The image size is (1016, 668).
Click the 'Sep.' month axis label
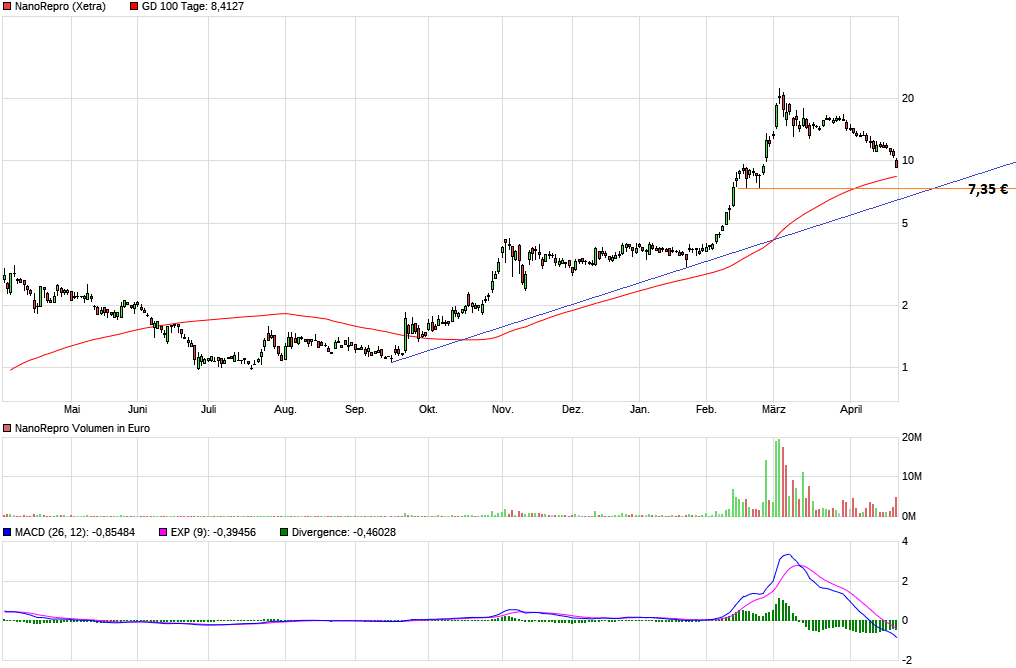point(356,409)
